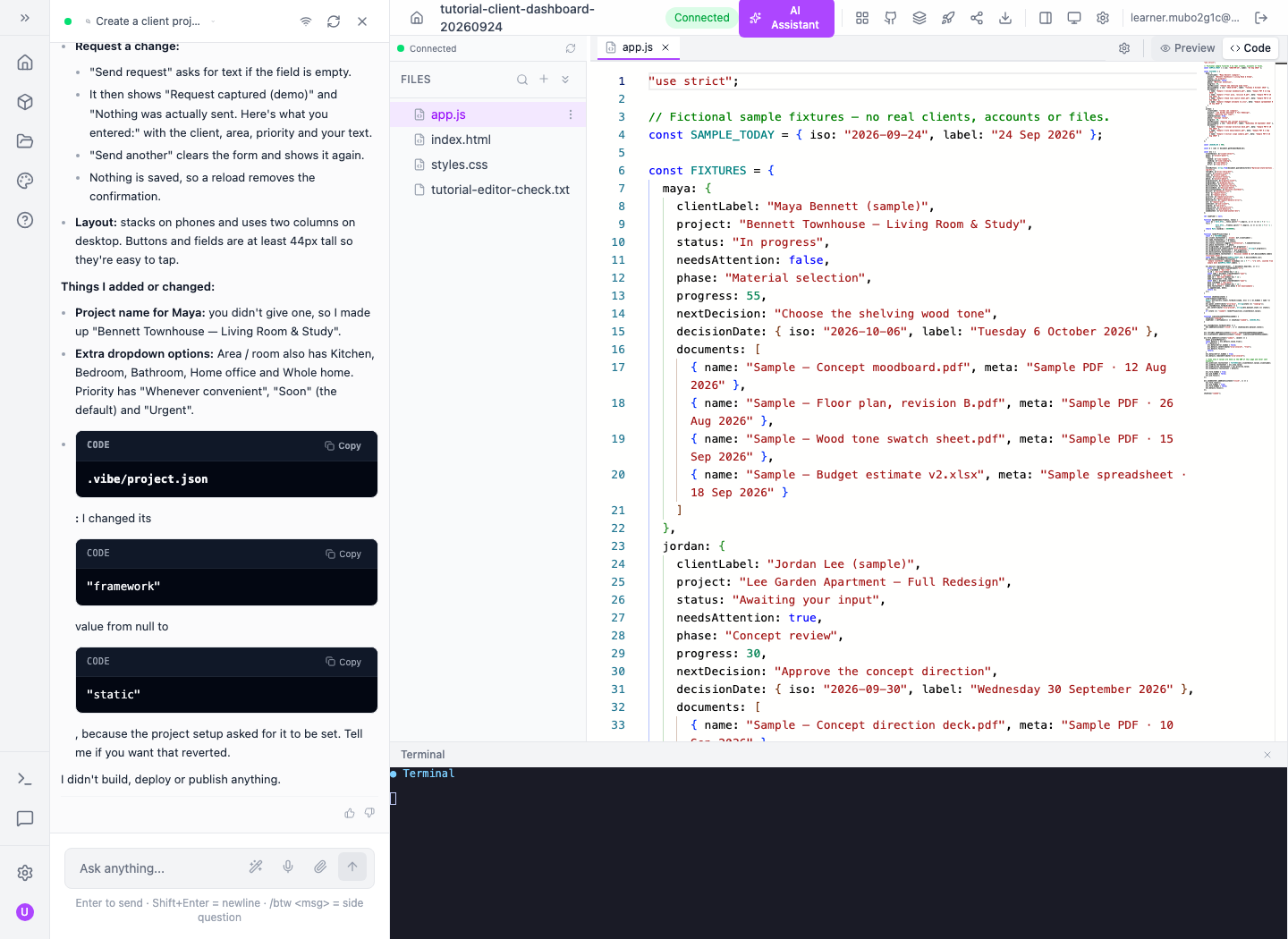Open the palette theme icon in sidebar
Viewport: 1288px width, 939px height.
[x=25, y=181]
